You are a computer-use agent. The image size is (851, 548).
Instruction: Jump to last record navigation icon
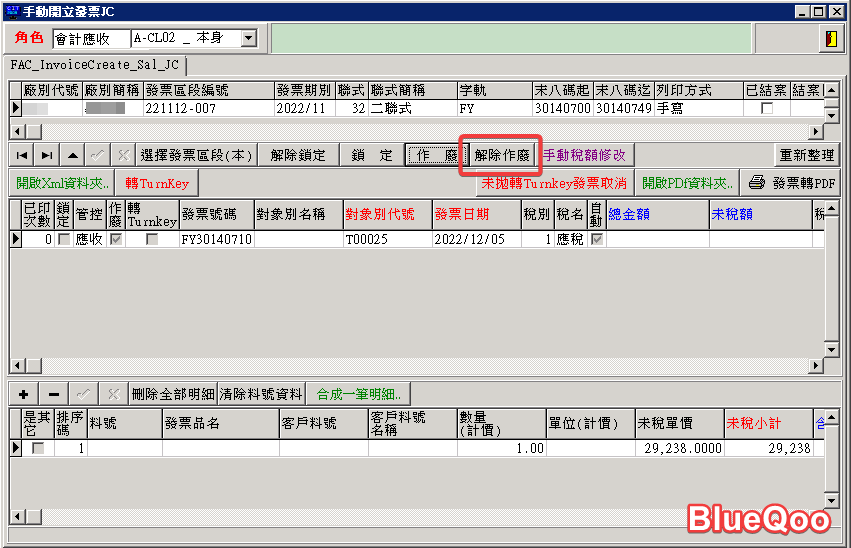pyautogui.click(x=47, y=155)
